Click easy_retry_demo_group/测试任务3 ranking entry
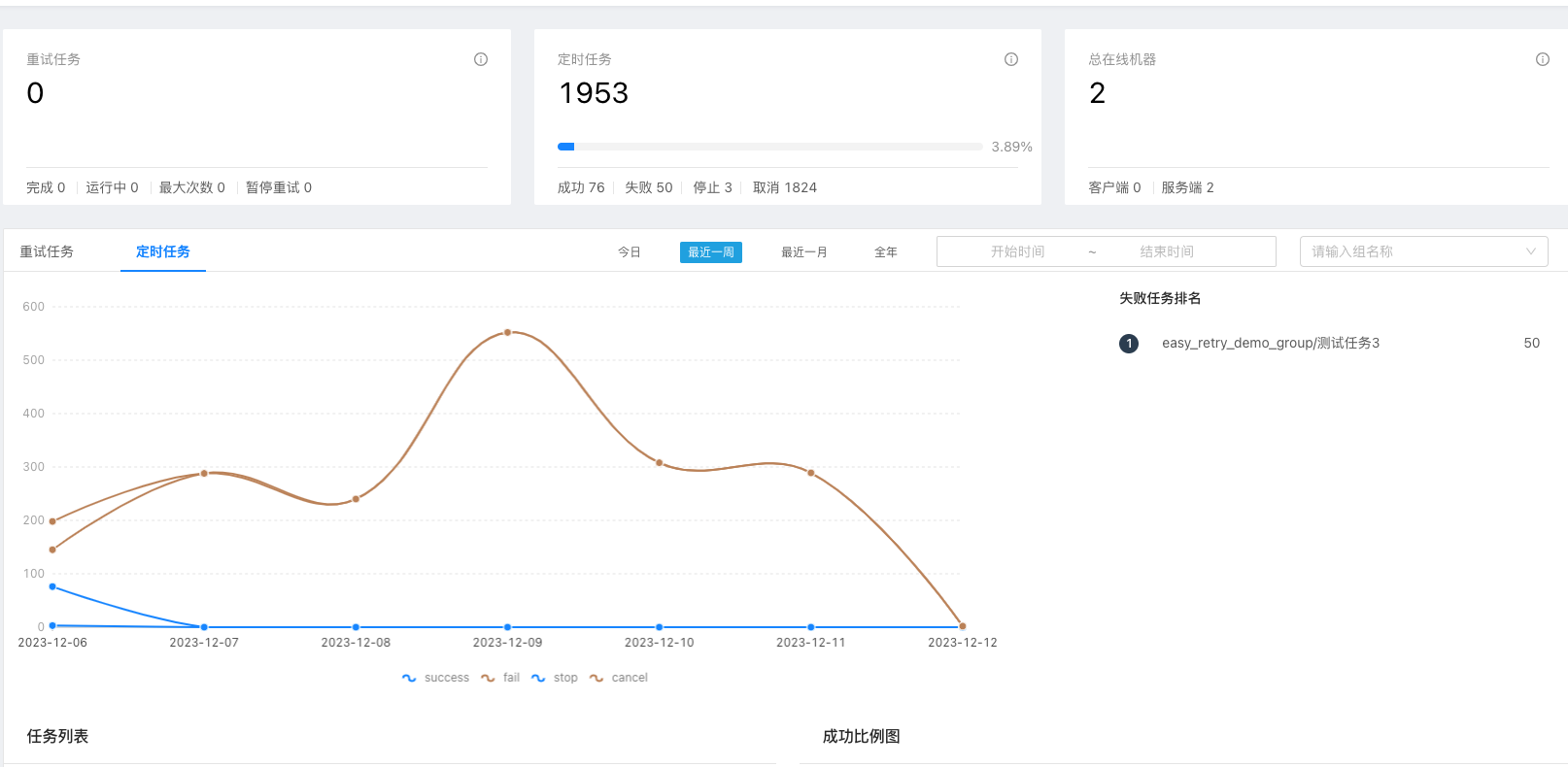Image resolution: width=1568 pixels, height=767 pixels. [x=1271, y=343]
